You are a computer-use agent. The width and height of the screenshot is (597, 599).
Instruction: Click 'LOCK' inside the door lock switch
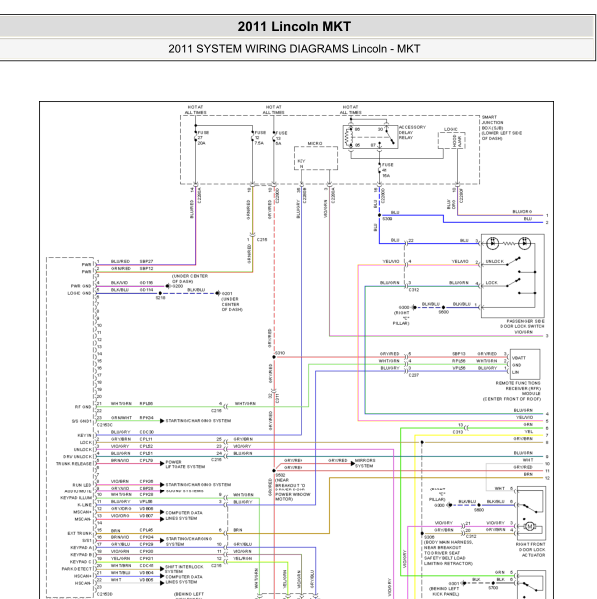click(491, 283)
